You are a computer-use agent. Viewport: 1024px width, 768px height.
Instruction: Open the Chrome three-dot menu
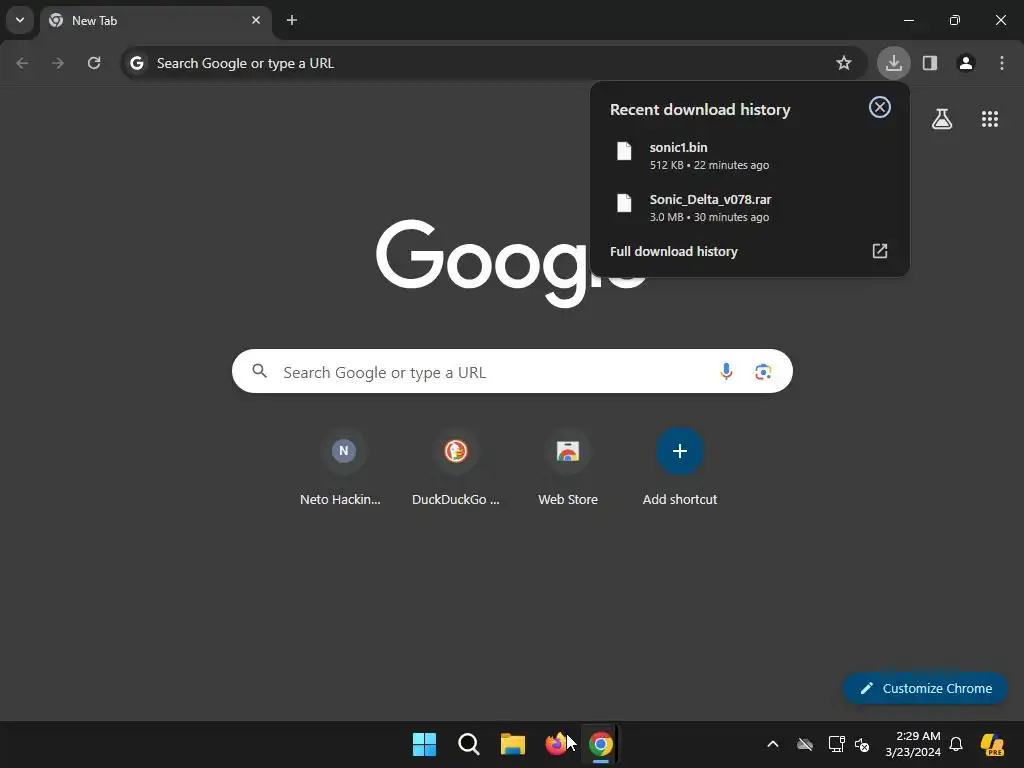tap(1002, 63)
